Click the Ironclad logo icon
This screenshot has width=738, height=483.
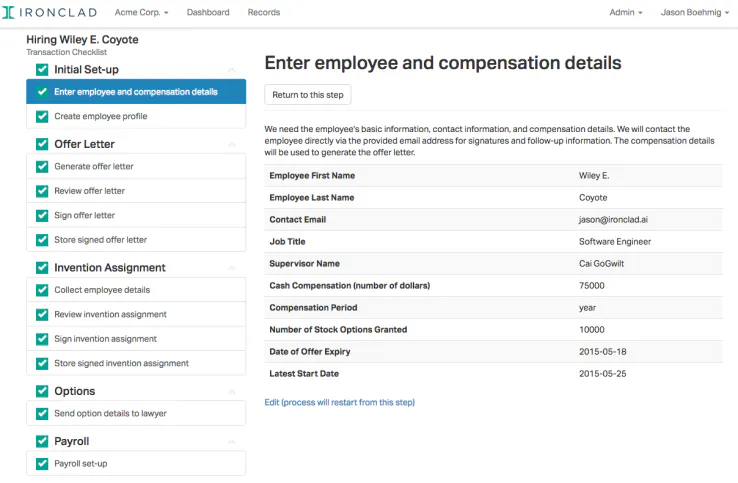(x=8, y=12)
